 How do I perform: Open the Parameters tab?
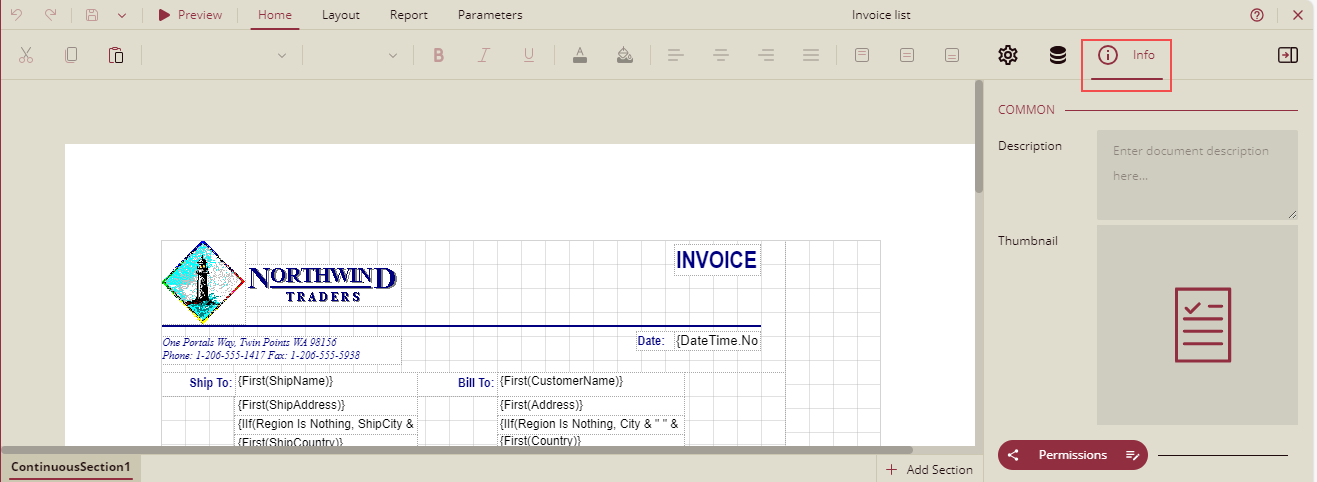489,15
